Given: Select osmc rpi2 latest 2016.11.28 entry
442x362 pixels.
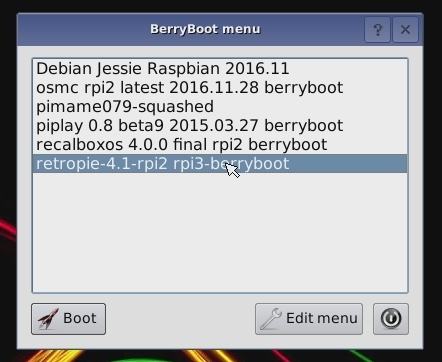Looking at the screenshot, I should (x=220, y=88).
